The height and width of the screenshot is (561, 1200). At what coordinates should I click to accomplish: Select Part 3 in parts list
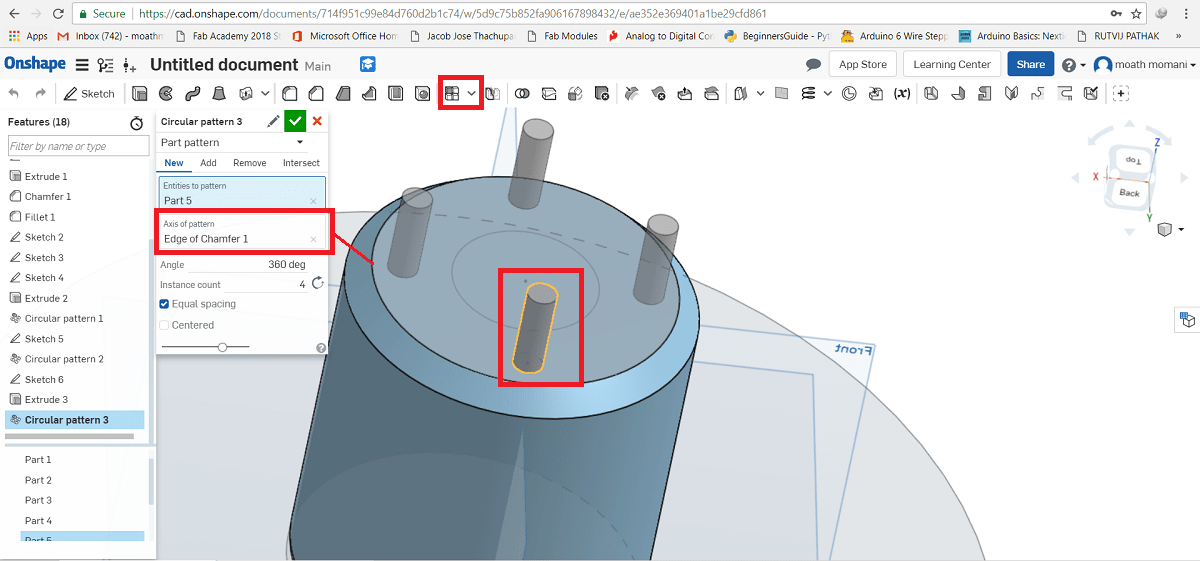(38, 500)
